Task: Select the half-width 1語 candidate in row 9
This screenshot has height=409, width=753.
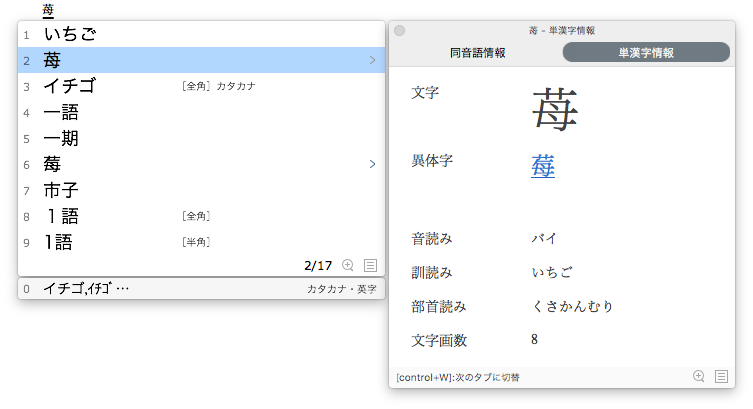Action: 58,242
